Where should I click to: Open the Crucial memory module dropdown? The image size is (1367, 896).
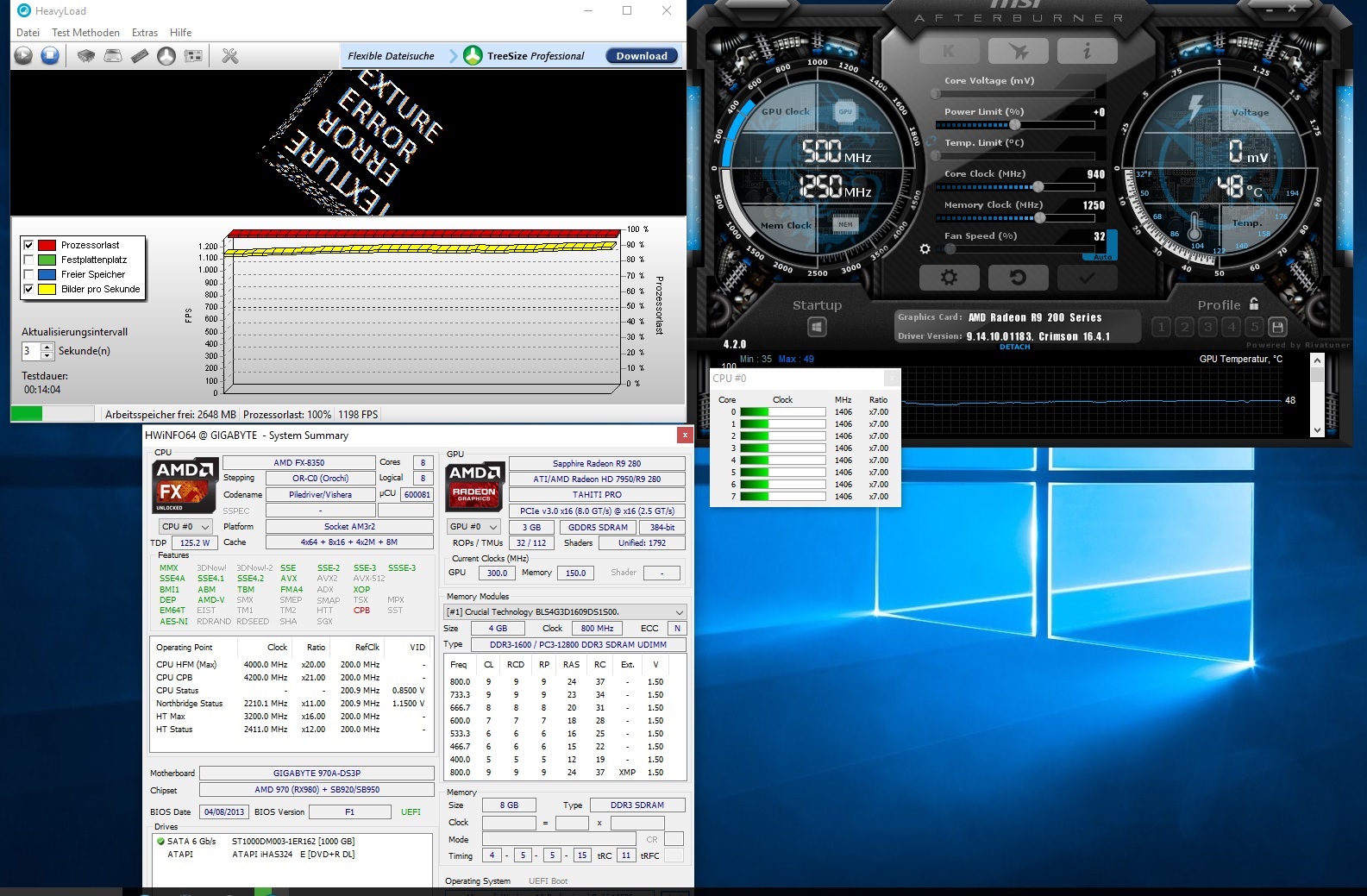click(x=565, y=611)
